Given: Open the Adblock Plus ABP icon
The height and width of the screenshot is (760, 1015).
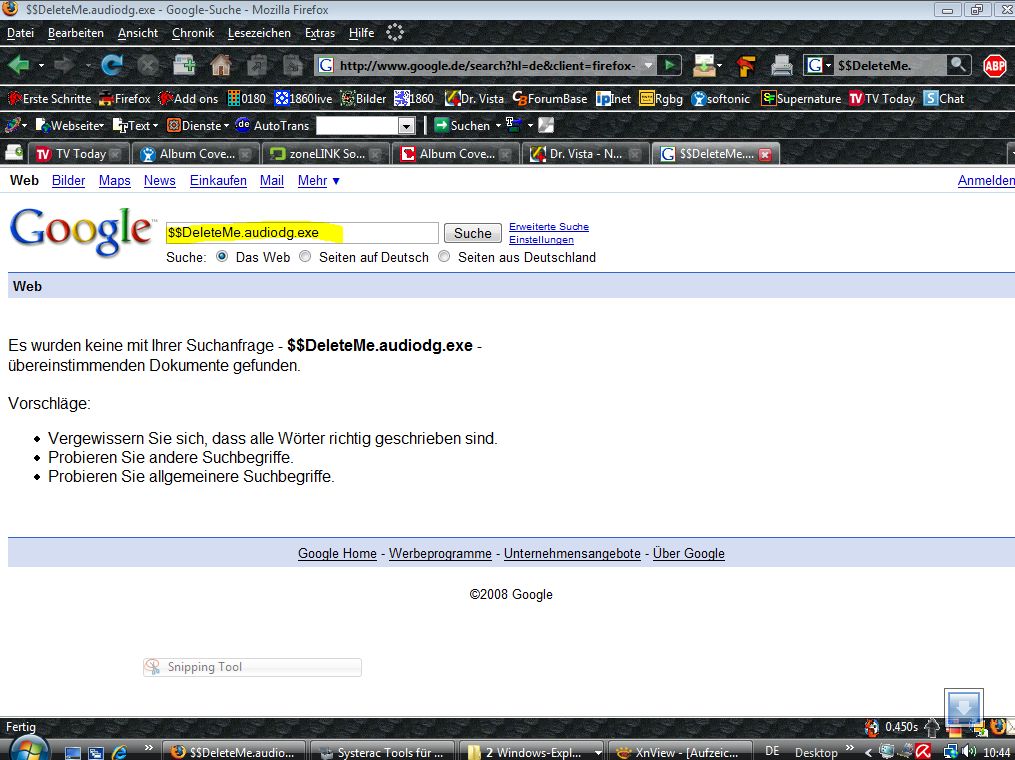Looking at the screenshot, I should click(994, 65).
